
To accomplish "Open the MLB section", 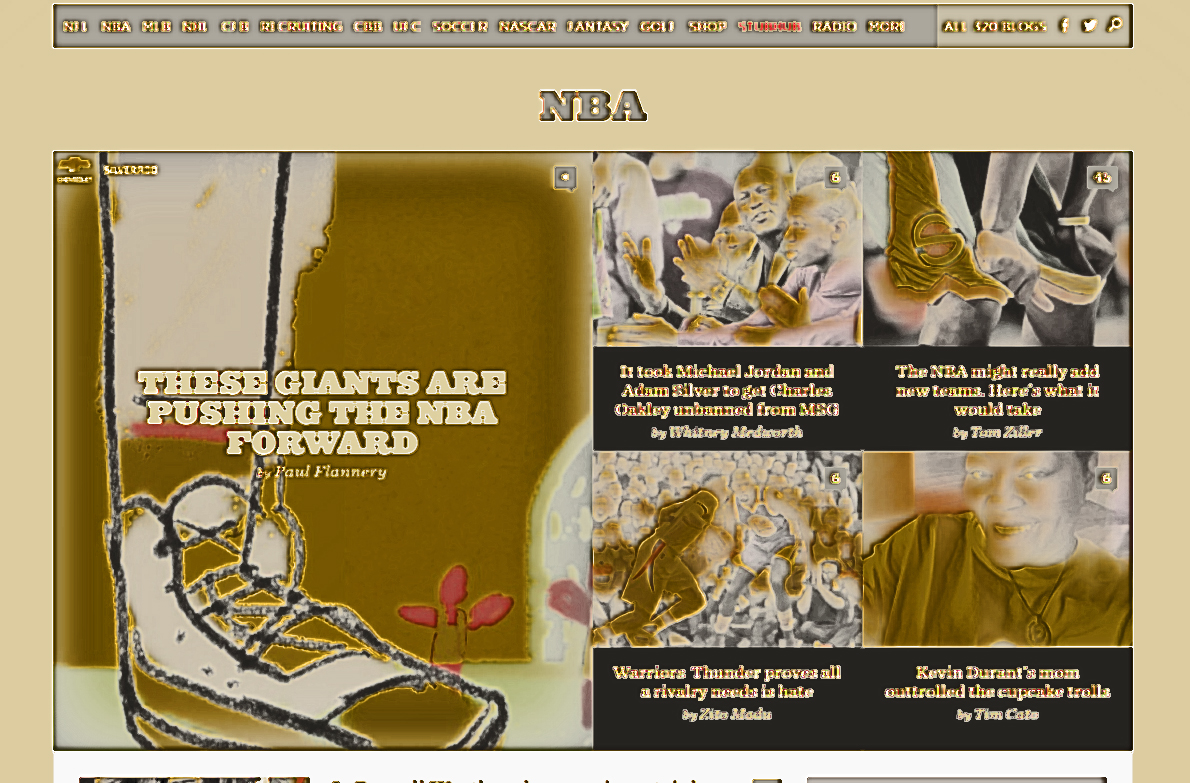I will click(156, 27).
